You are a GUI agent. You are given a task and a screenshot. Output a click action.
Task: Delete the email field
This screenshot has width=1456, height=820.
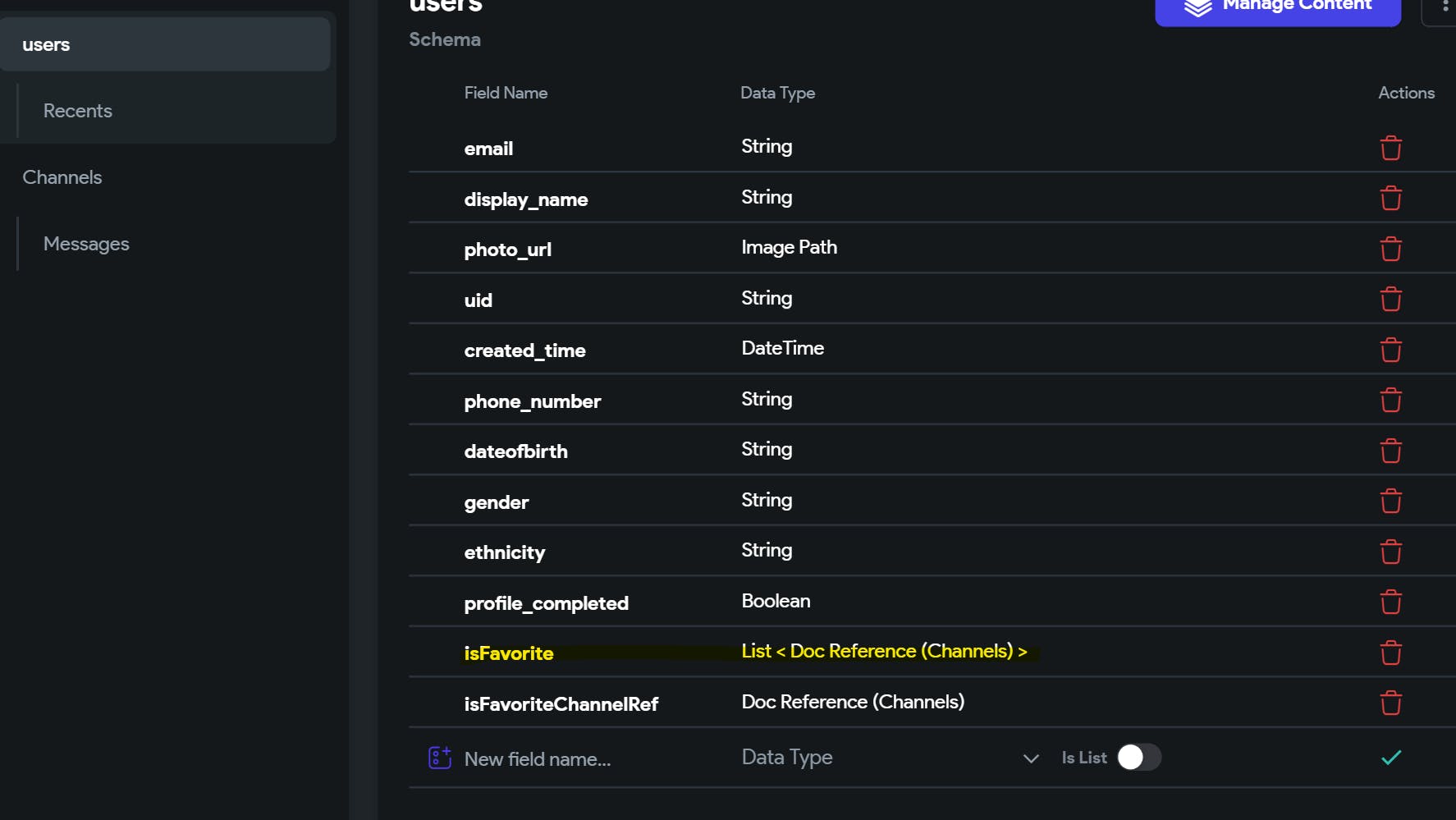[x=1390, y=149]
